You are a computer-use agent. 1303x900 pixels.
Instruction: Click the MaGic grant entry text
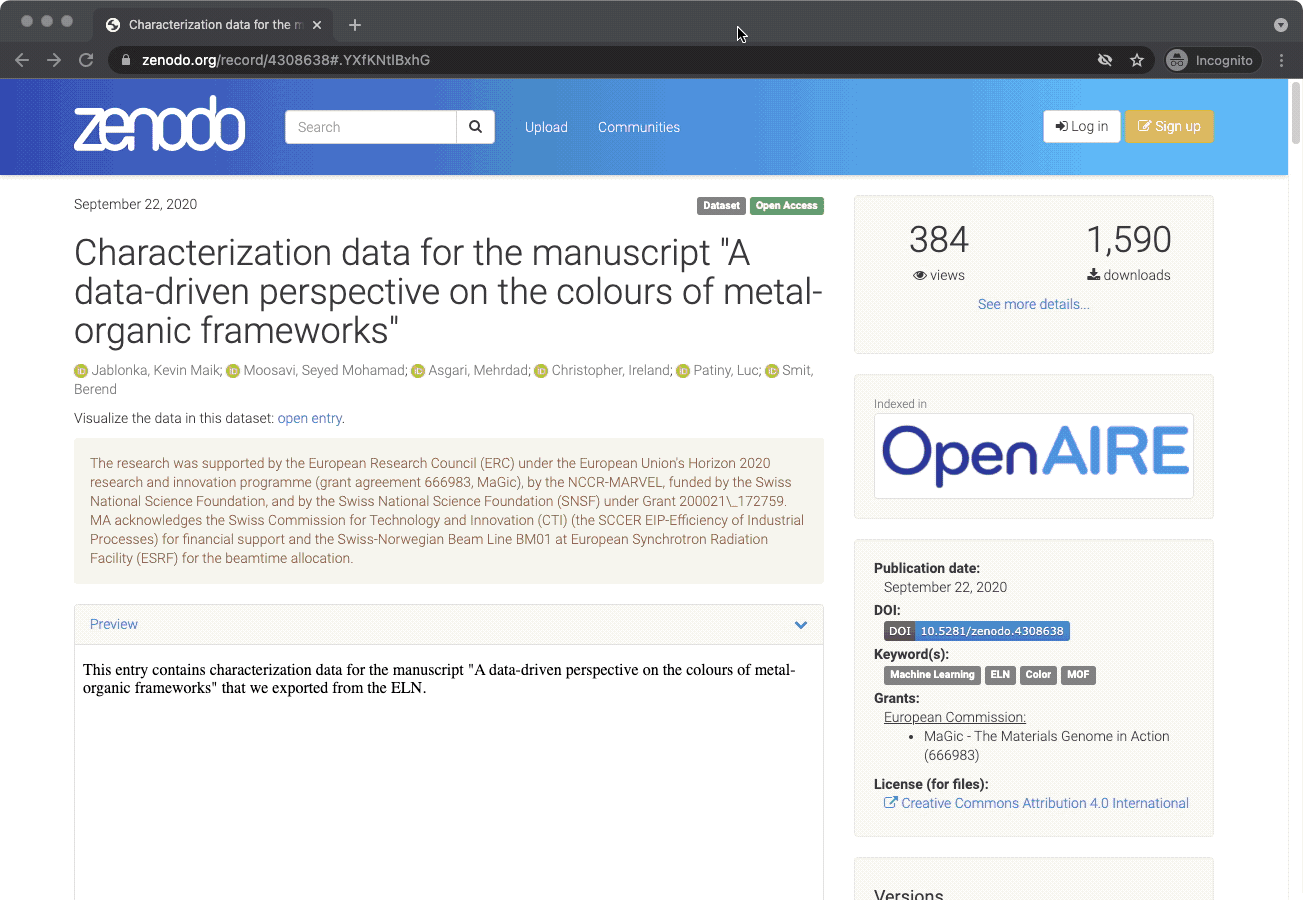pyautogui.click(x=1046, y=746)
